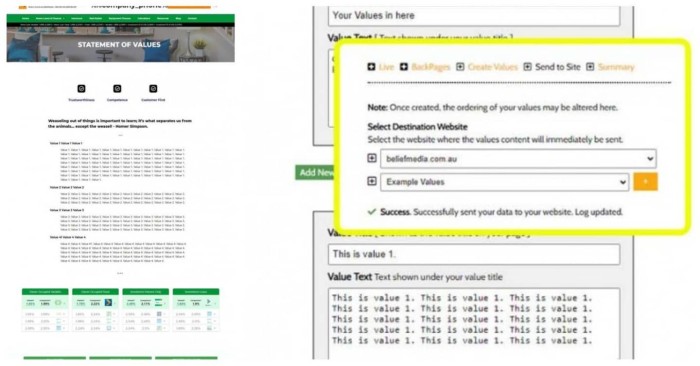The height and width of the screenshot is (366, 700).
Task: Click the 'Your Values in here' input field
Action: click(x=474, y=16)
